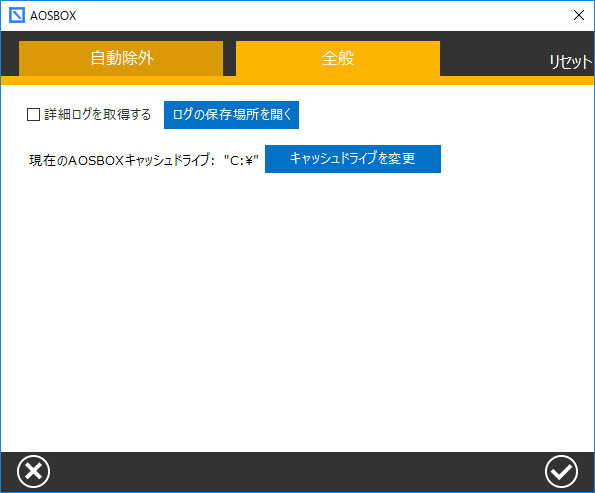
Task: Click the dark bottom bar between the icons
Action: click(x=298, y=471)
